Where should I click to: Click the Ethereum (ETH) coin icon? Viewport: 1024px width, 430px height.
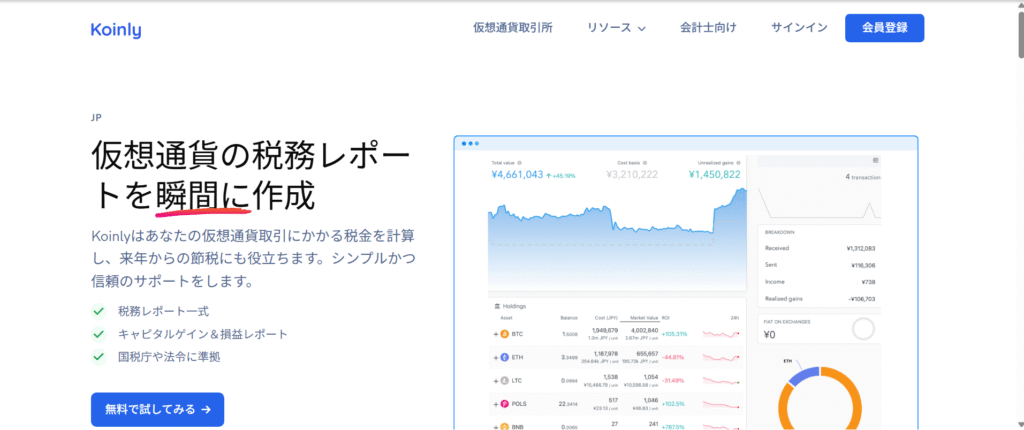pyautogui.click(x=505, y=356)
